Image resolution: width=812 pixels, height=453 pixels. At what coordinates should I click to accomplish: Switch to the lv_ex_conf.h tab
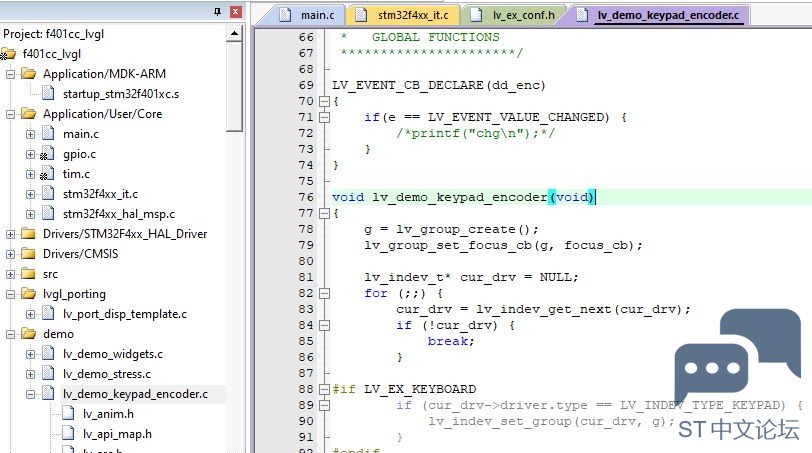click(x=513, y=15)
